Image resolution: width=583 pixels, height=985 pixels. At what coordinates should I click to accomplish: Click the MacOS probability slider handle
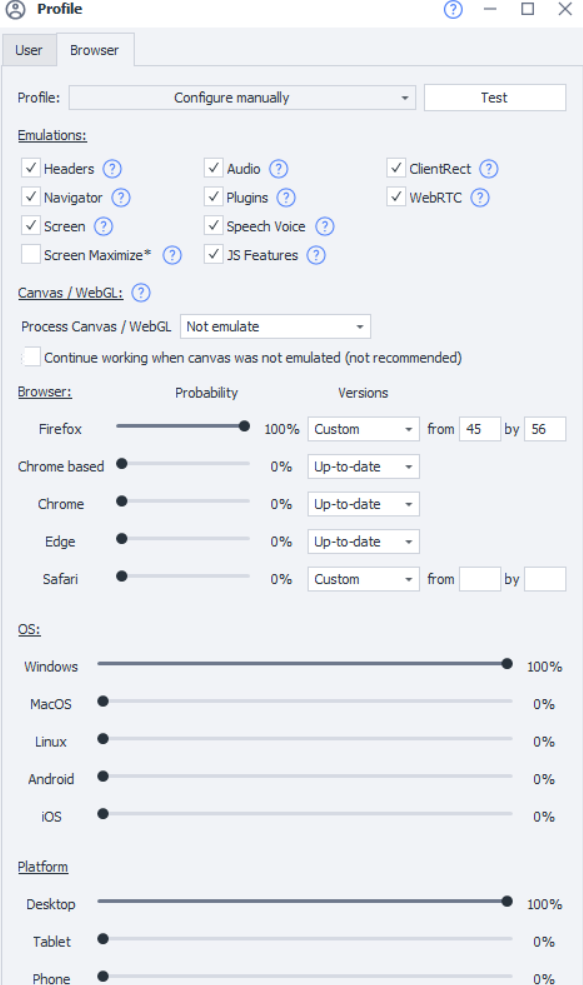tap(103, 701)
